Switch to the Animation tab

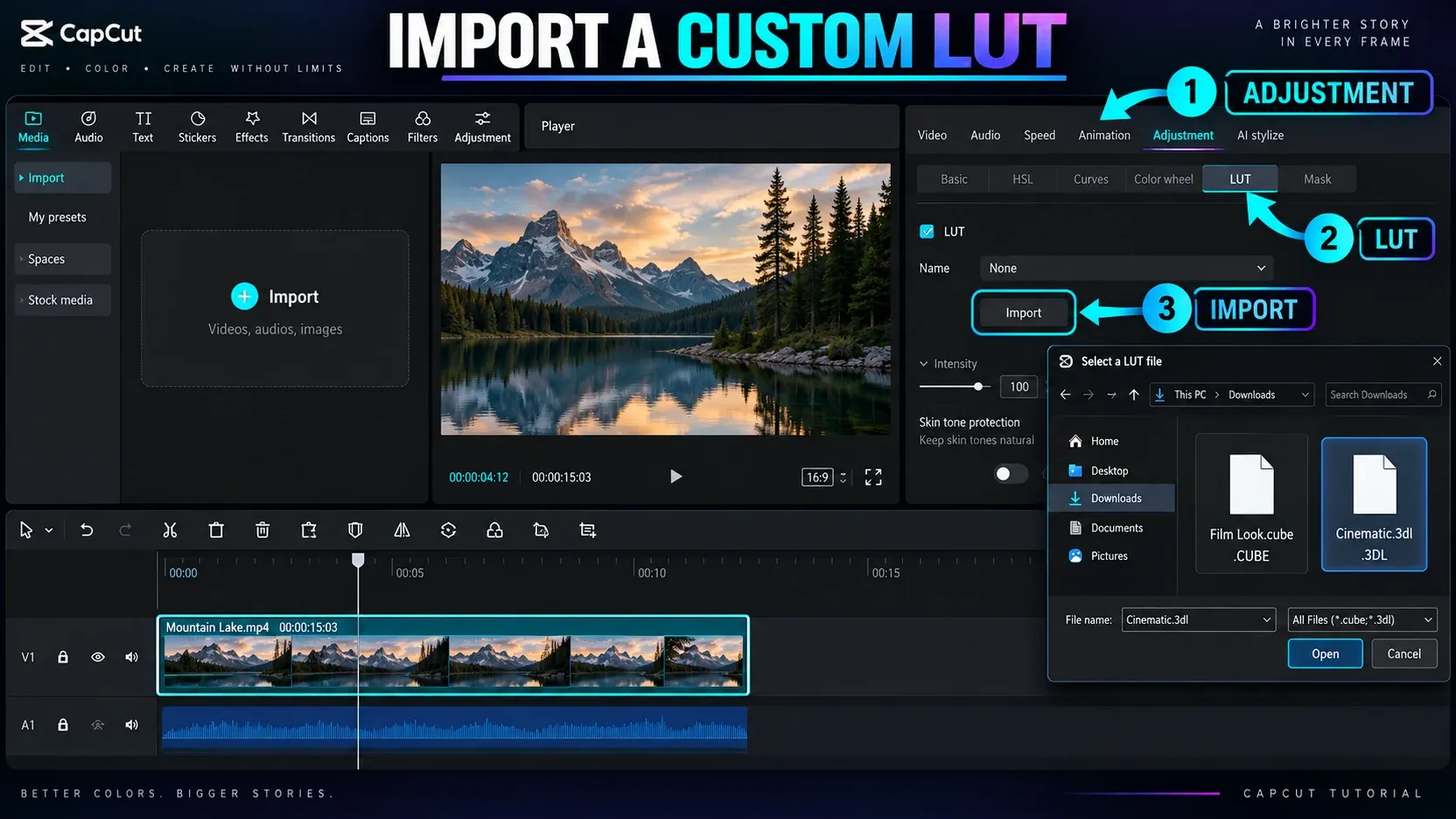pyautogui.click(x=1104, y=136)
